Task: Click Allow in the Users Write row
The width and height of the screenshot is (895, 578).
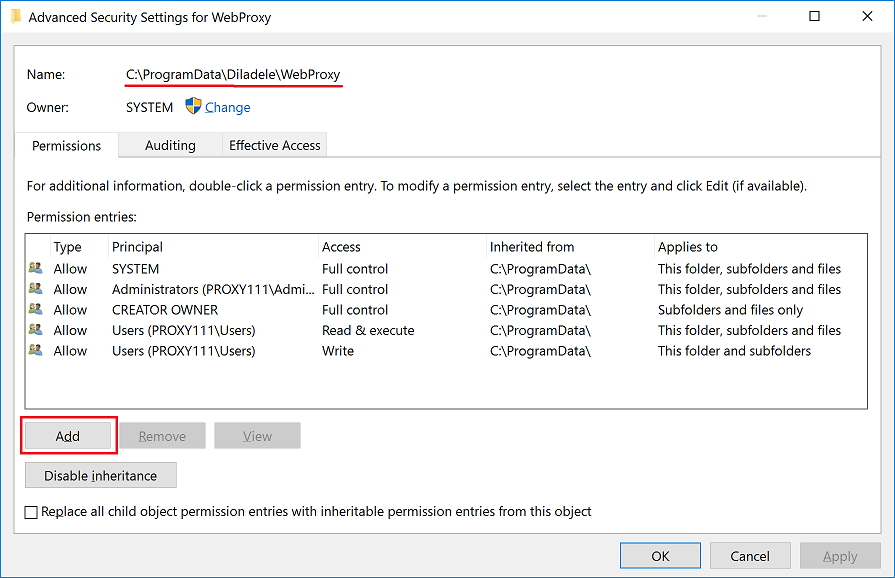Action: 70,351
